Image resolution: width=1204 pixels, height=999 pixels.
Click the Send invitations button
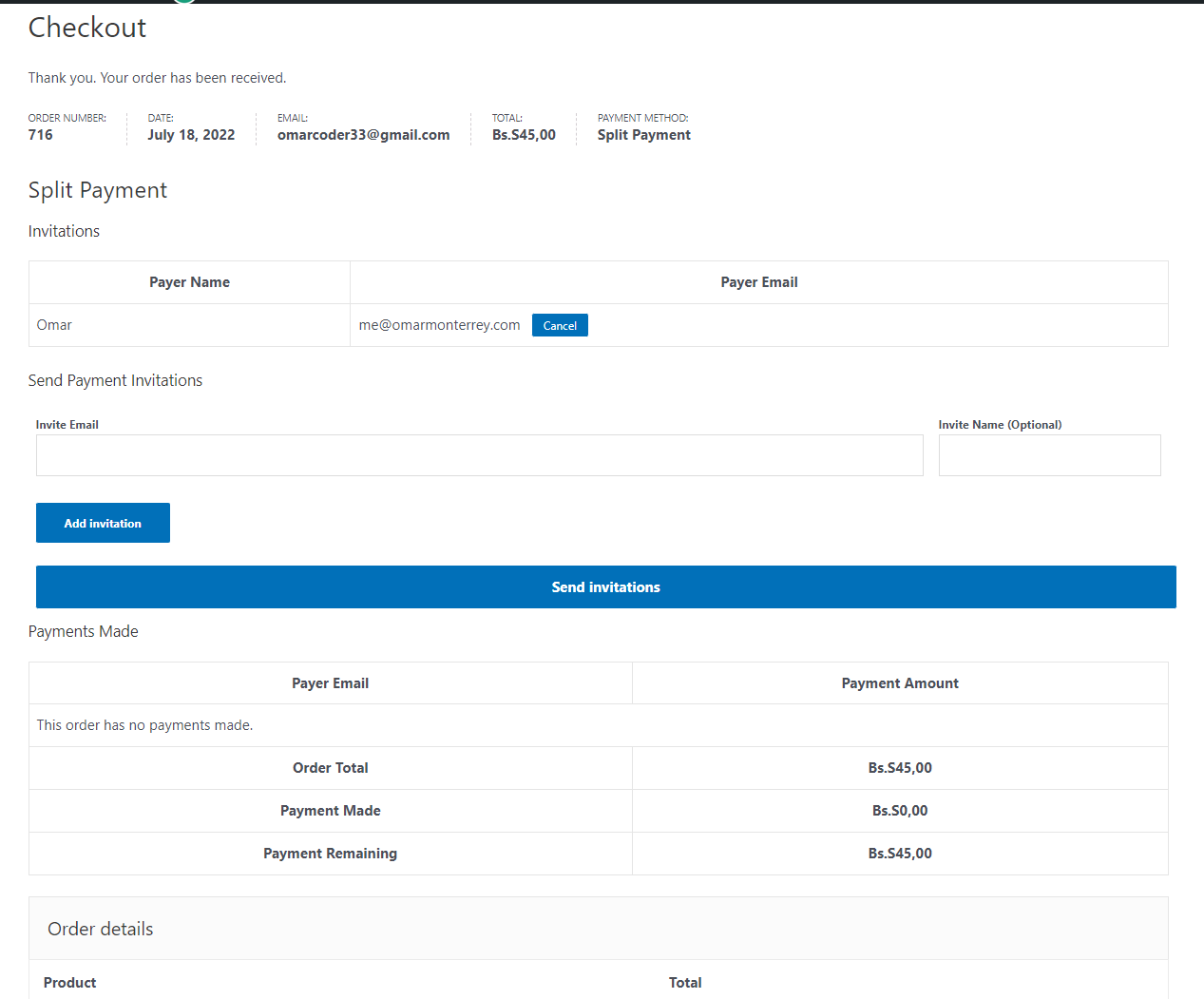[x=605, y=586]
